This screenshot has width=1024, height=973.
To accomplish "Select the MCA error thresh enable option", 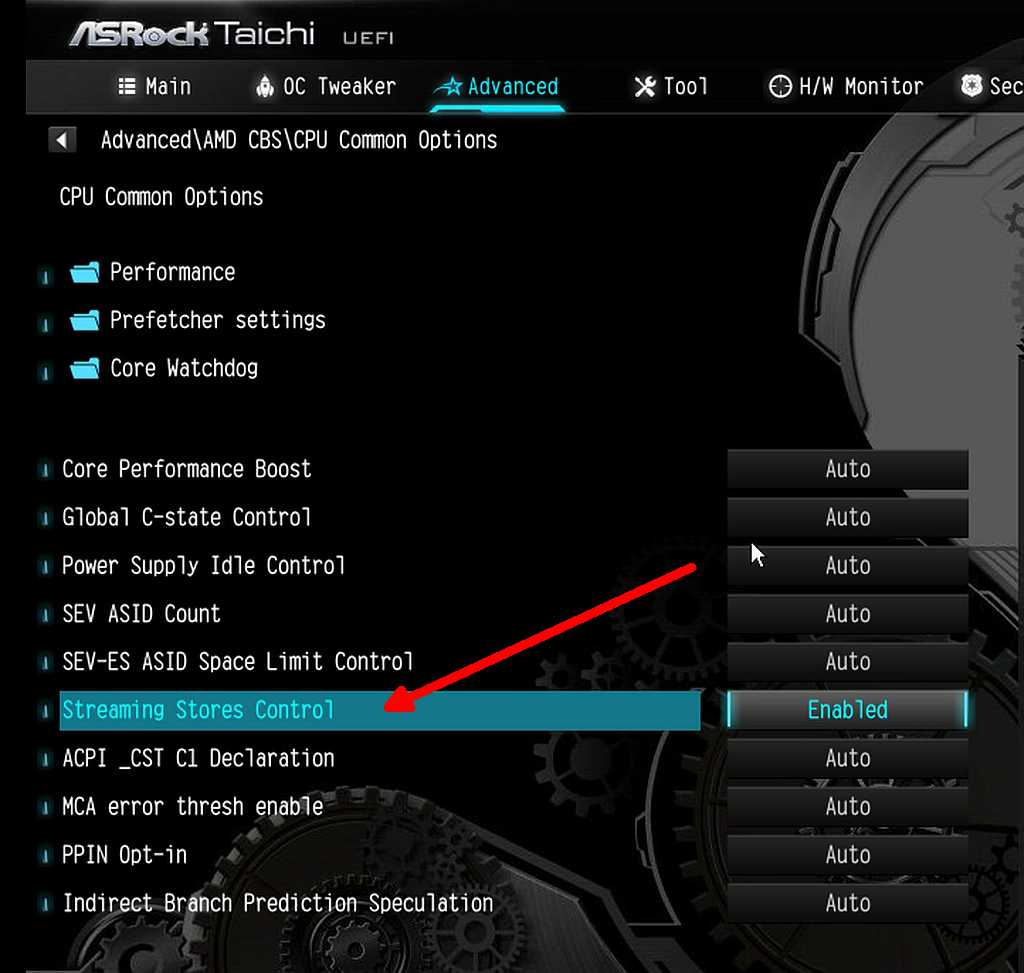I will (193, 806).
